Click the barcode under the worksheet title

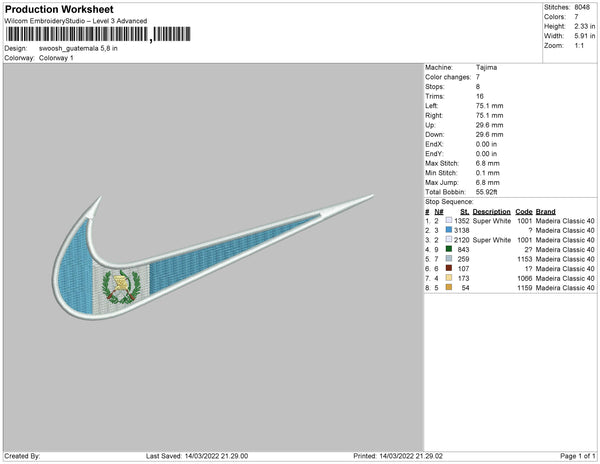tap(98, 34)
